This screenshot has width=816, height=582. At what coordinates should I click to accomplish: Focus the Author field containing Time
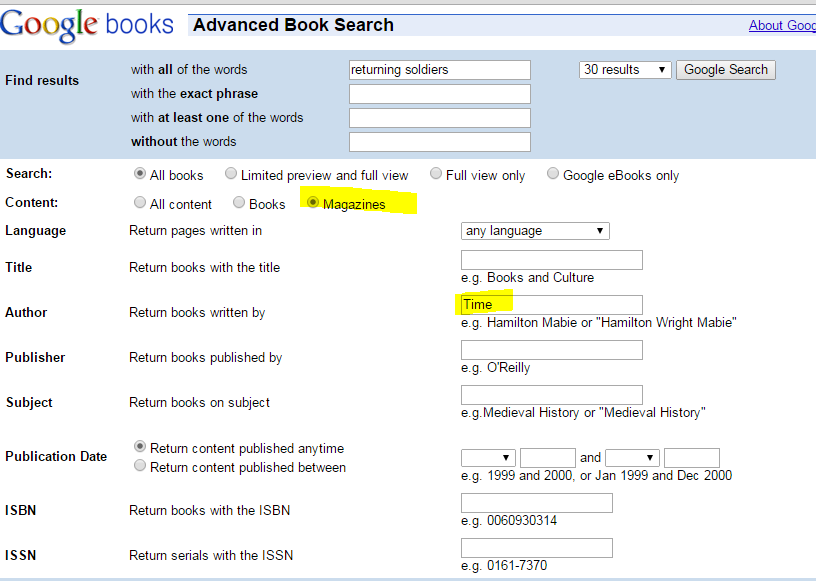point(552,305)
